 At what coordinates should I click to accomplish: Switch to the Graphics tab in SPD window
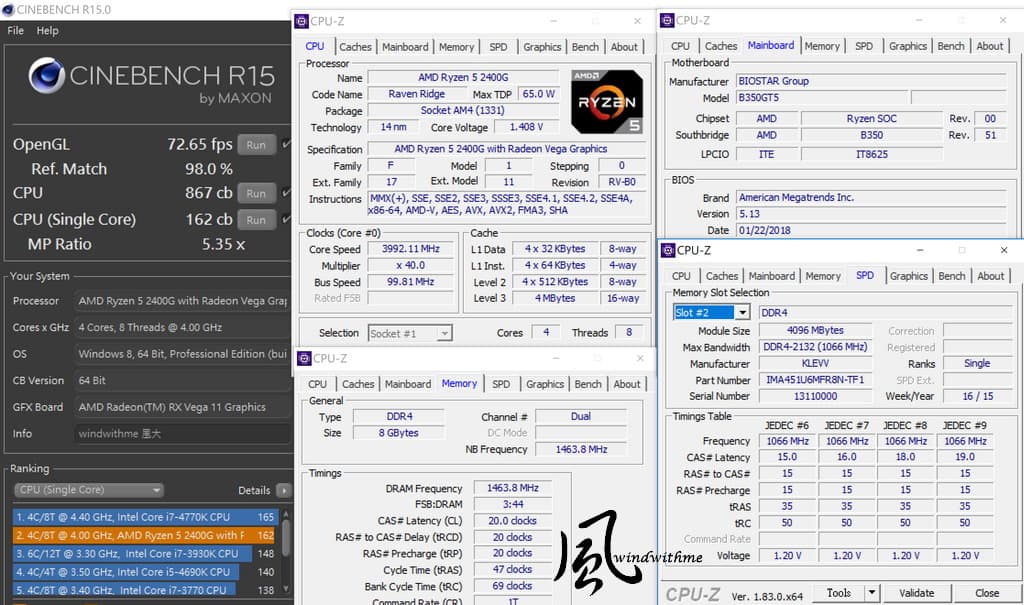point(908,276)
